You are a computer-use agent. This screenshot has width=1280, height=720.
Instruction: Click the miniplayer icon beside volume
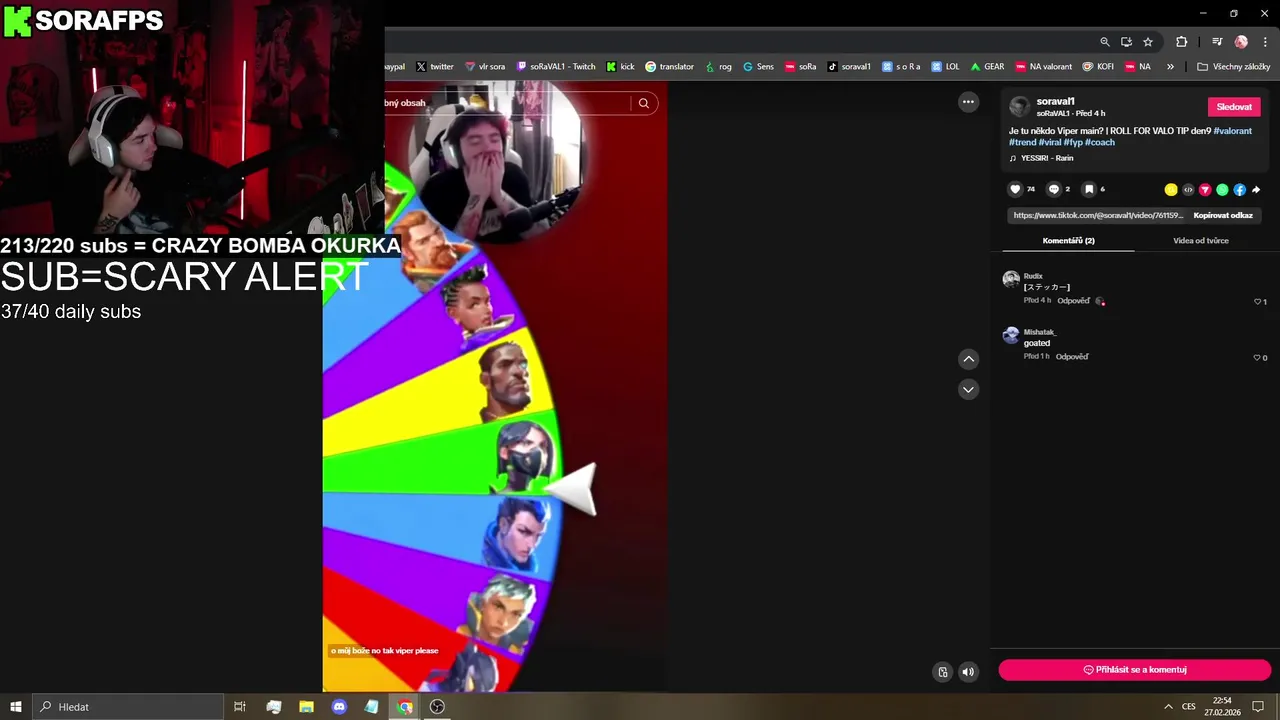tap(942, 672)
